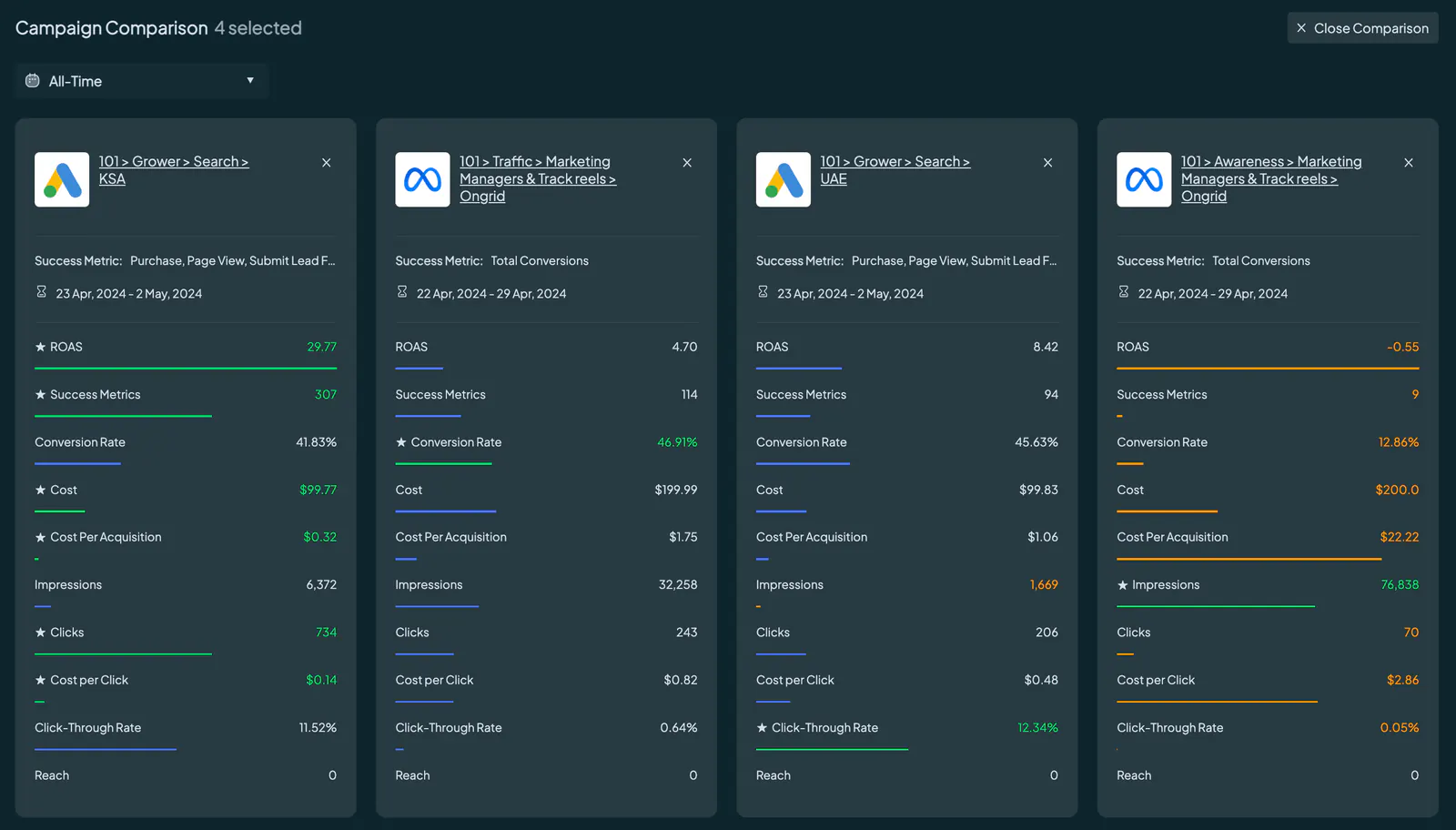
Task: Remove the Traffic campaign with its X icon
Action: (687, 163)
